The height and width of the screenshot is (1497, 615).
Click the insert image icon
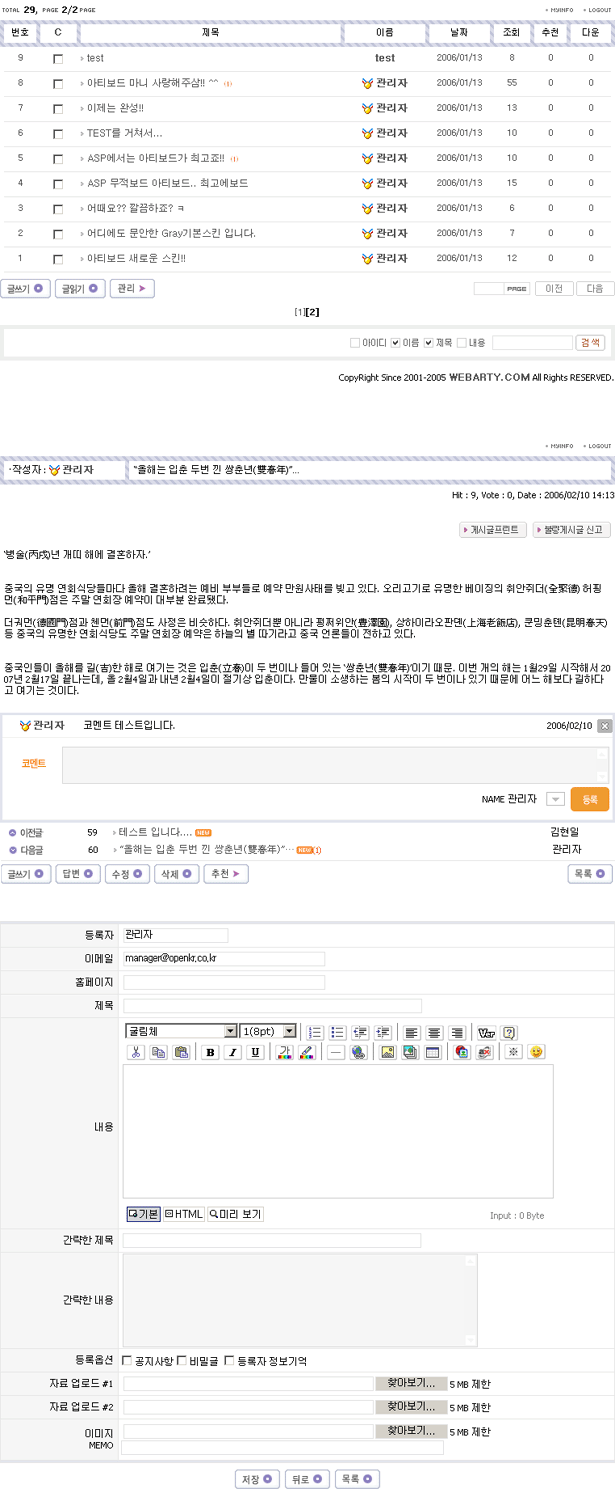(x=387, y=1052)
